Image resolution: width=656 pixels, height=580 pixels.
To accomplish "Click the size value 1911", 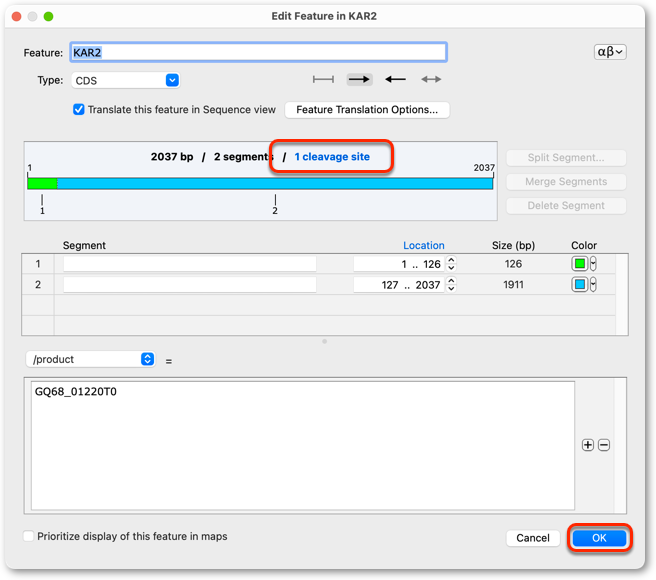I will [x=513, y=285].
